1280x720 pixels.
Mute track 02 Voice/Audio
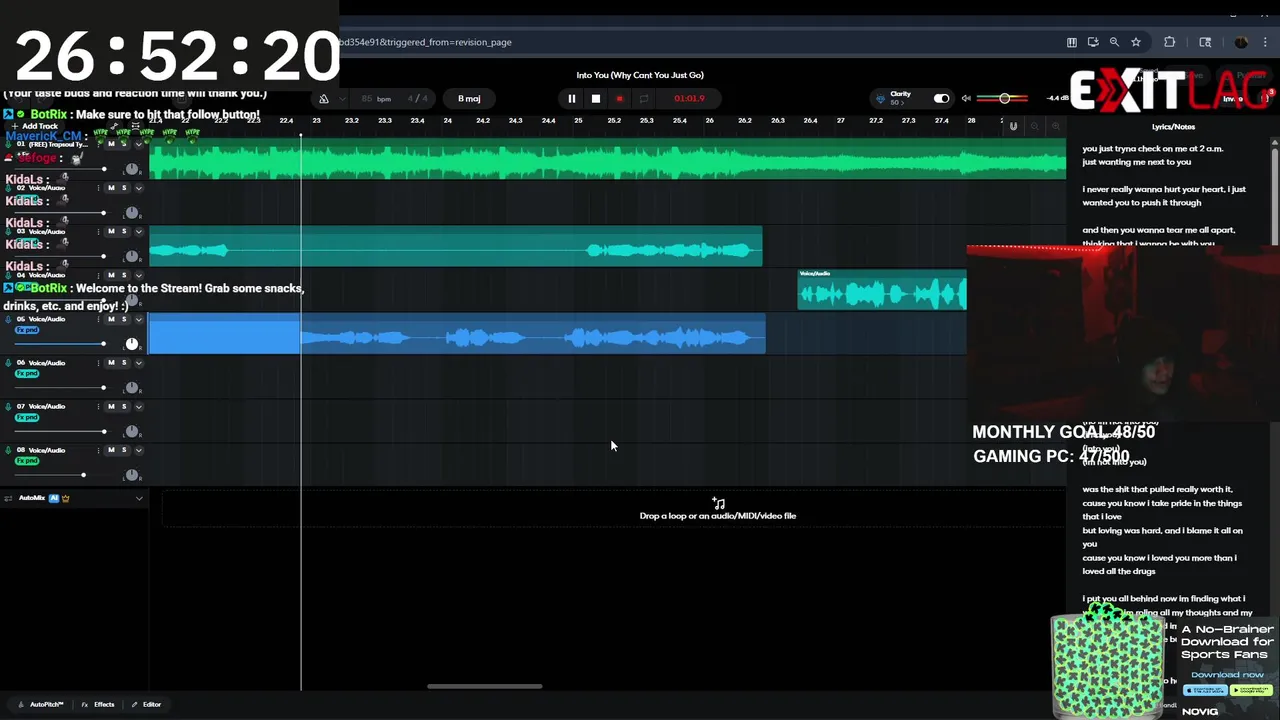pos(111,188)
